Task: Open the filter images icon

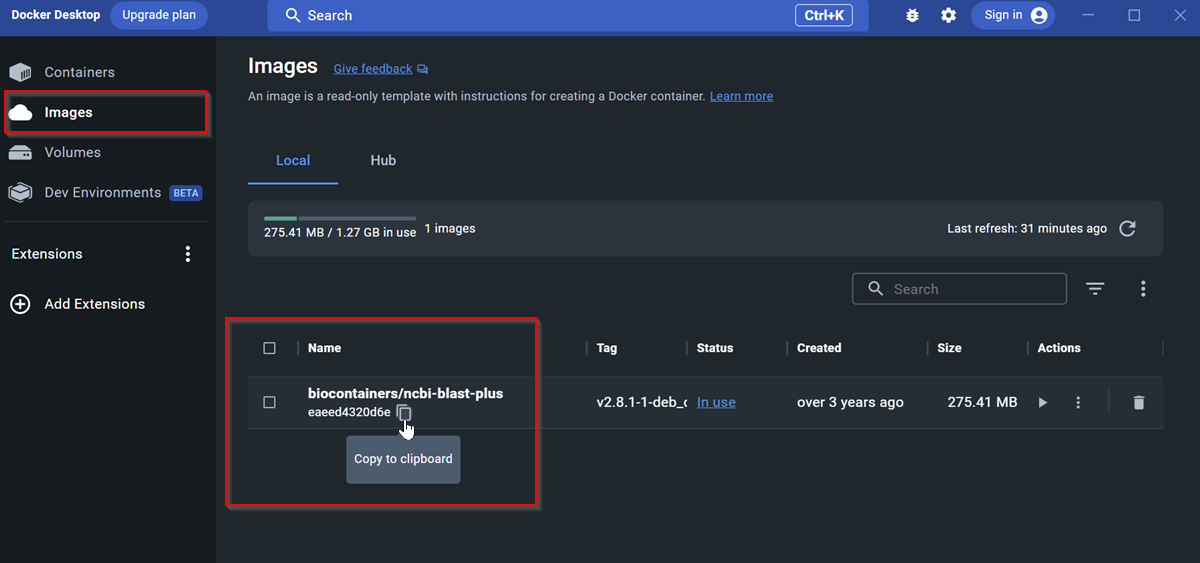Action: (x=1095, y=289)
